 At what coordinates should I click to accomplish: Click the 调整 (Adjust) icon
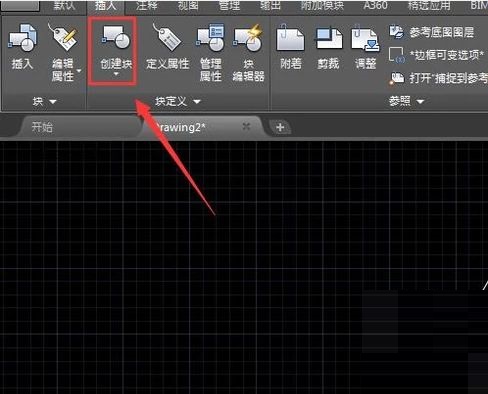tap(365, 39)
